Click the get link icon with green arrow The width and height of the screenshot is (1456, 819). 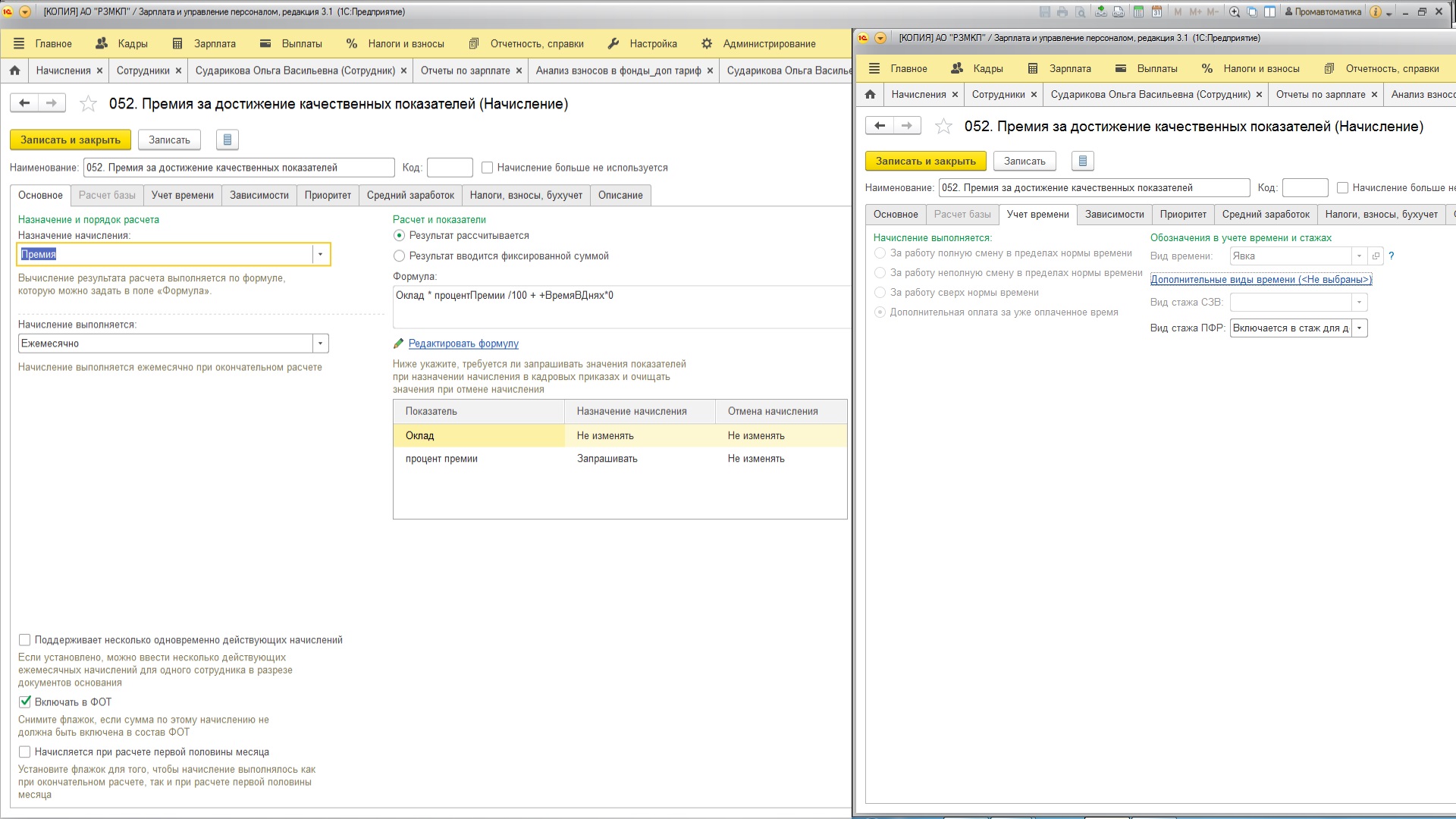(x=1100, y=11)
